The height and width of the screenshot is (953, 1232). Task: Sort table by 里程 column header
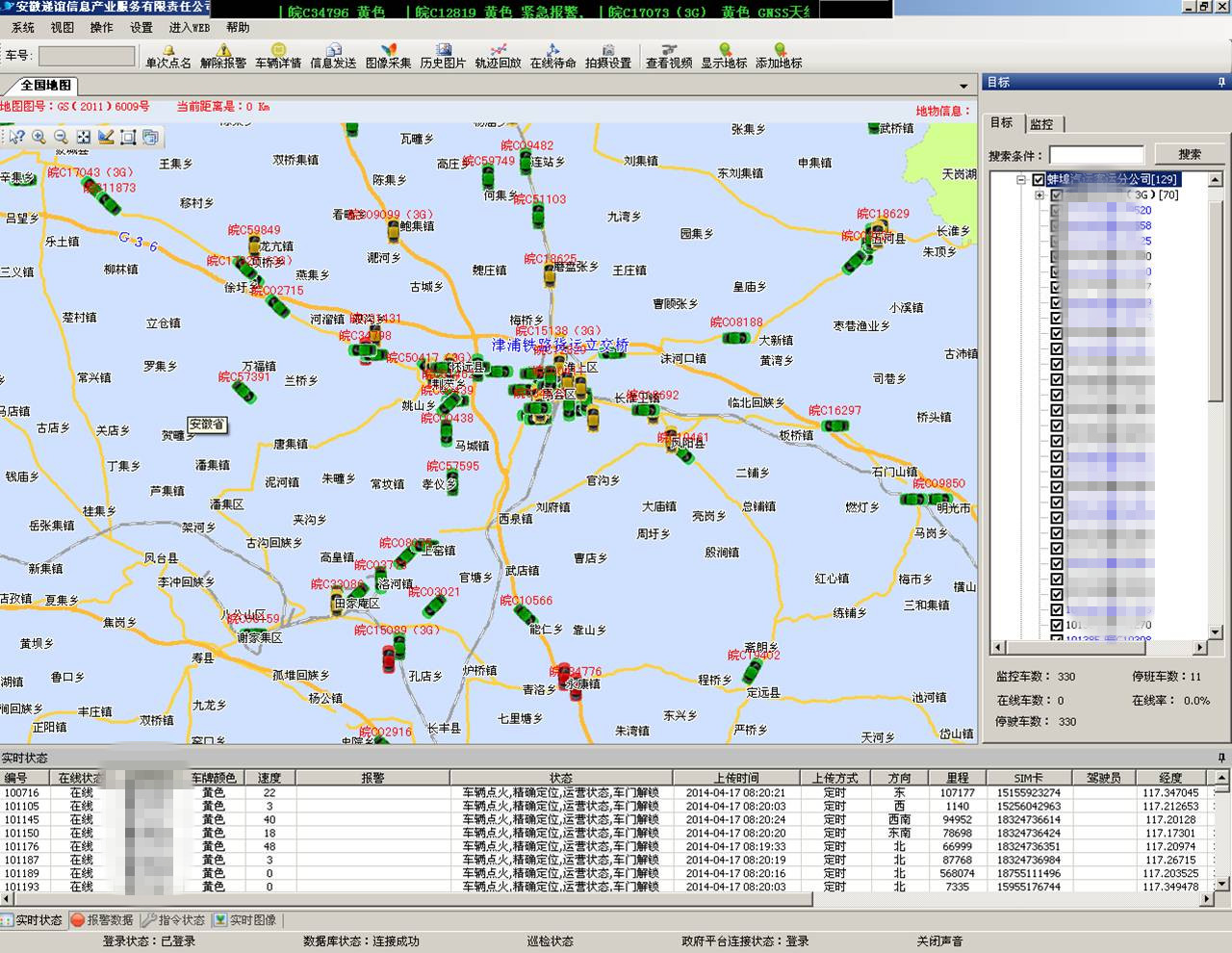tap(957, 778)
